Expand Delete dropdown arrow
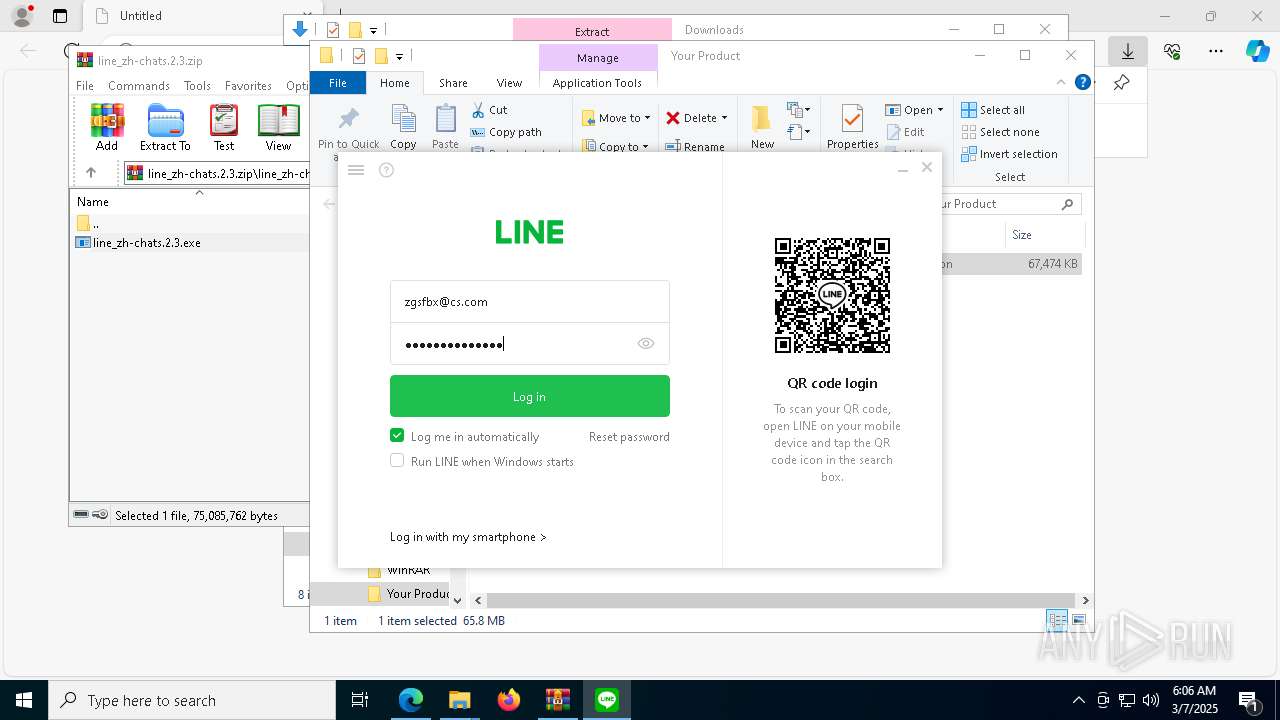1280x720 pixels. point(724,118)
